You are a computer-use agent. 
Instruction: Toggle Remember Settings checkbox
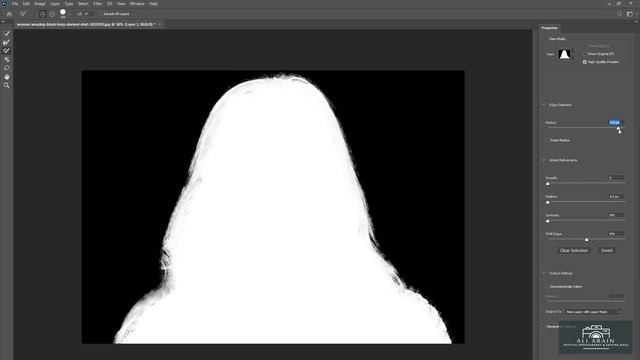click(x=543, y=327)
